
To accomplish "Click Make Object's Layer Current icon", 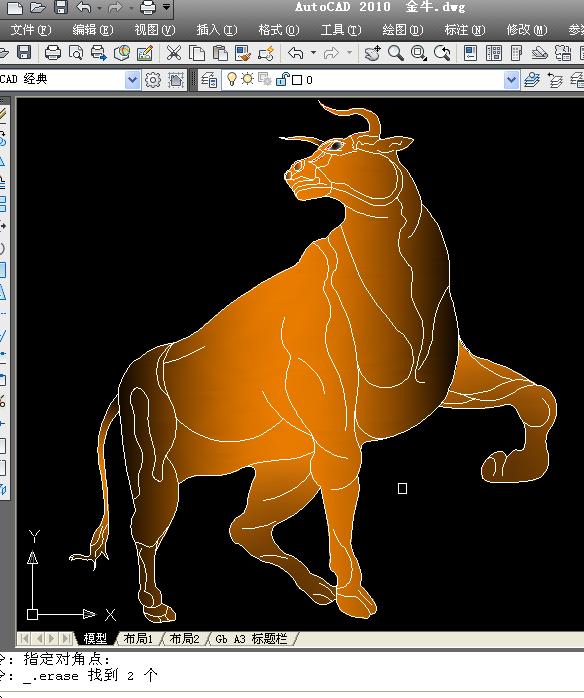I will pyautogui.click(x=532, y=80).
